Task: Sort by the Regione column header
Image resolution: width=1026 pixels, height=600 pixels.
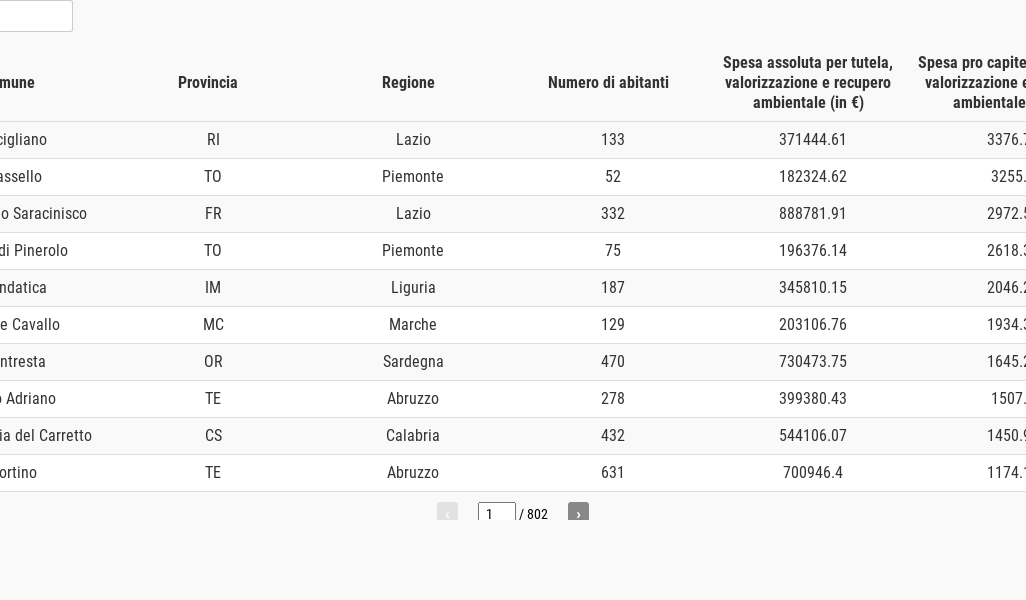Action: (x=408, y=83)
